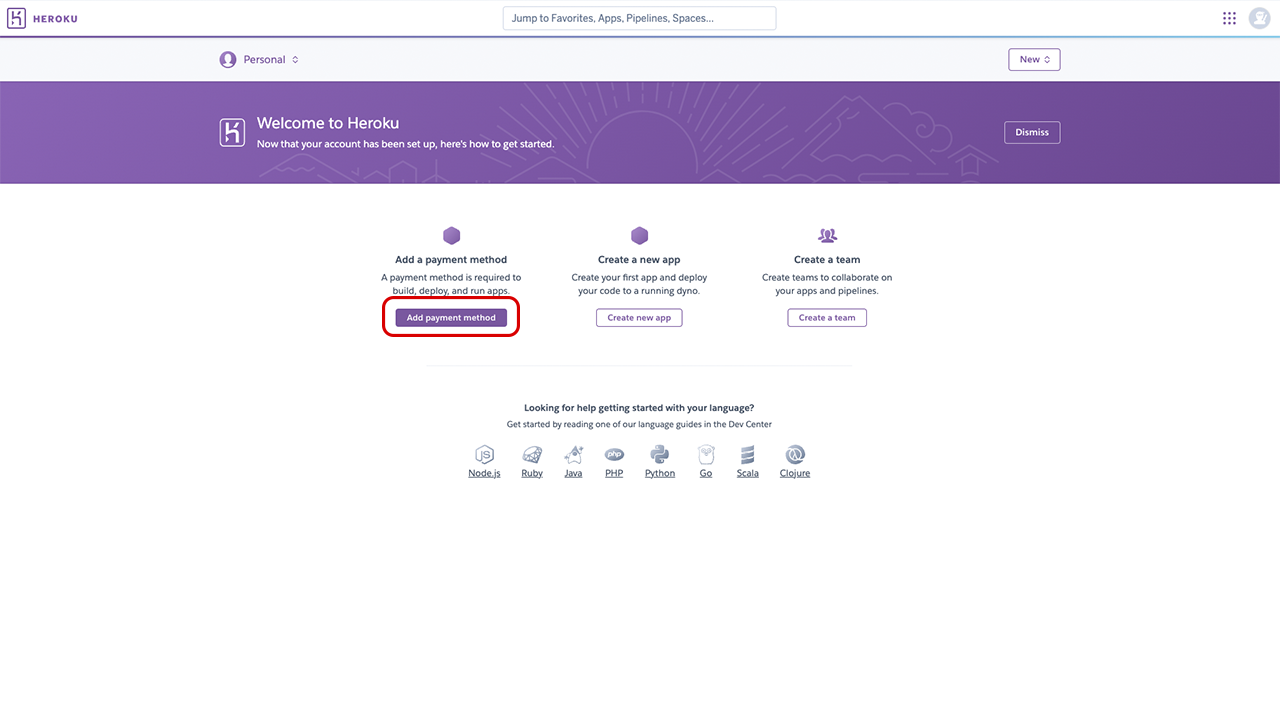Open the Ruby language guide icon
This screenshot has width=1280, height=720.
(x=532, y=455)
